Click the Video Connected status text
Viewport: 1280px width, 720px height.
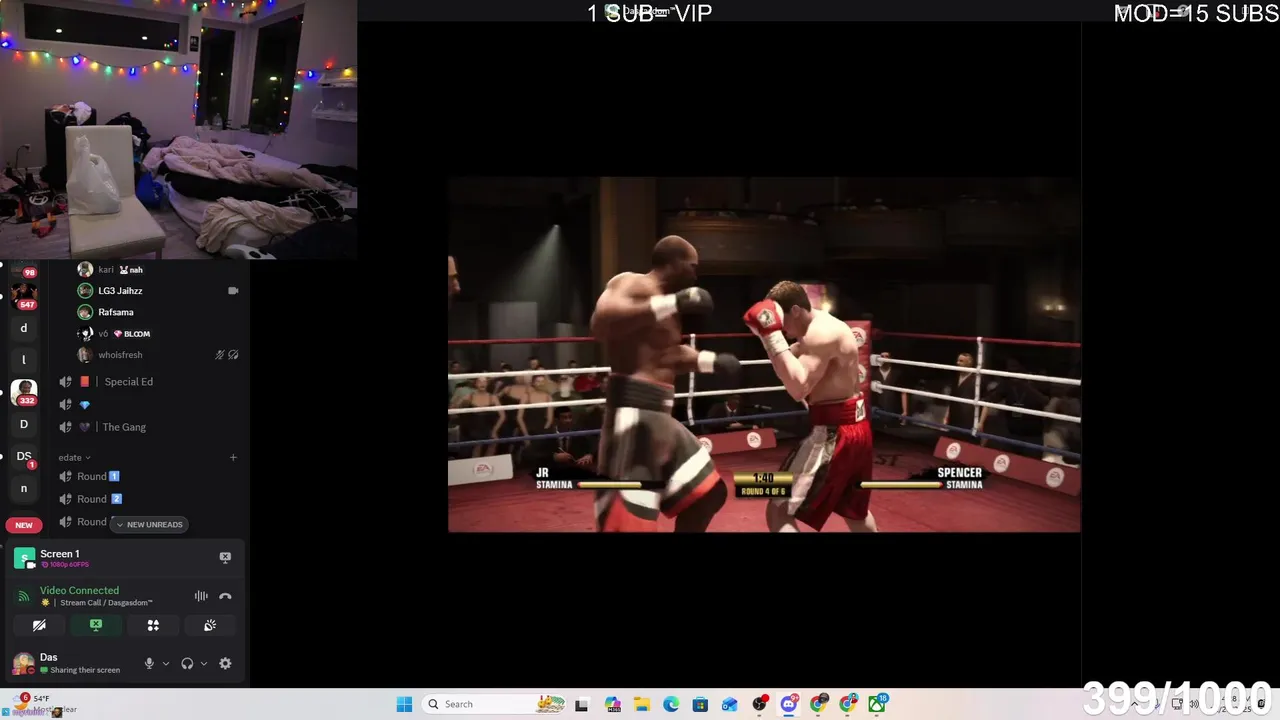[x=79, y=590]
